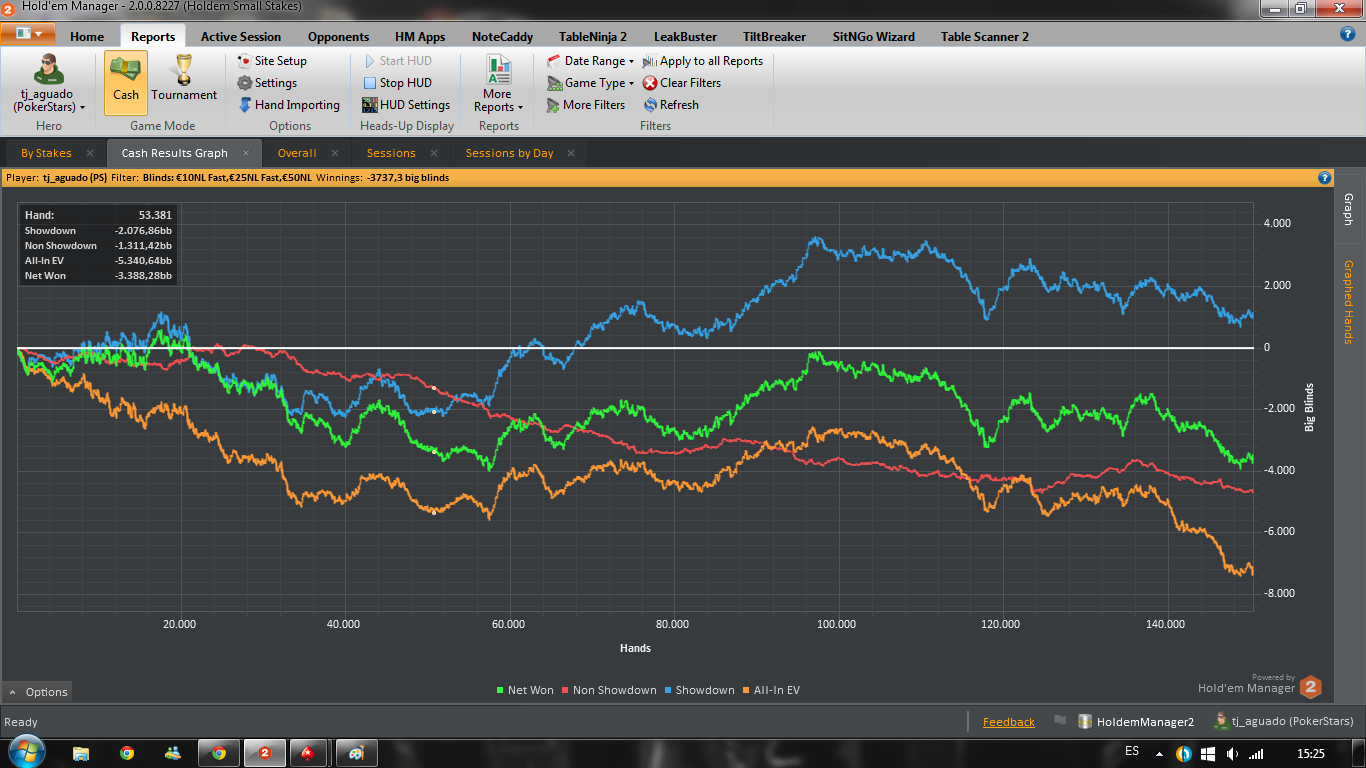Click the volume icon in system tray
The image size is (1366, 768).
pyautogui.click(x=1233, y=753)
